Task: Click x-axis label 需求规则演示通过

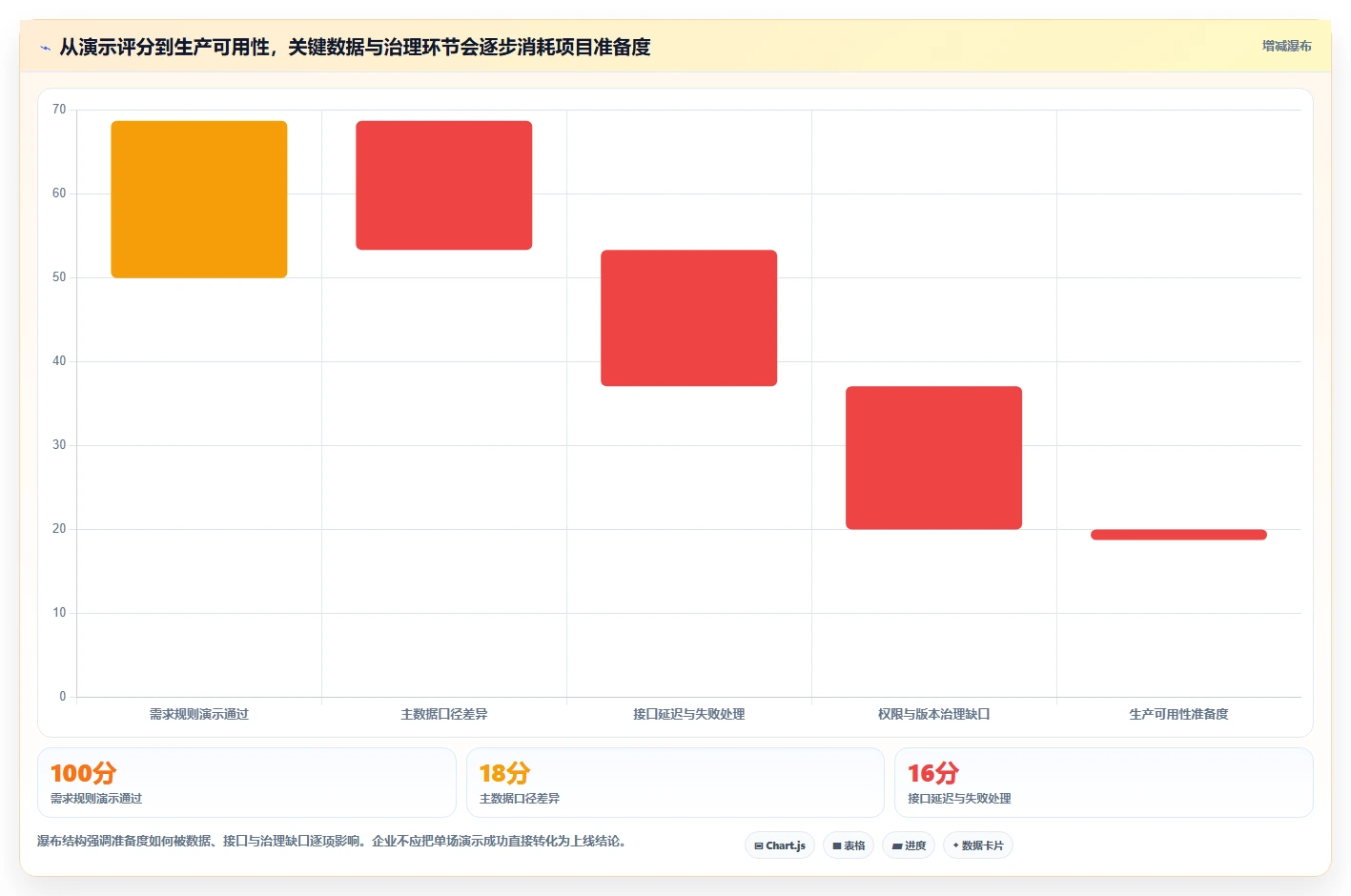Action: coord(199,714)
